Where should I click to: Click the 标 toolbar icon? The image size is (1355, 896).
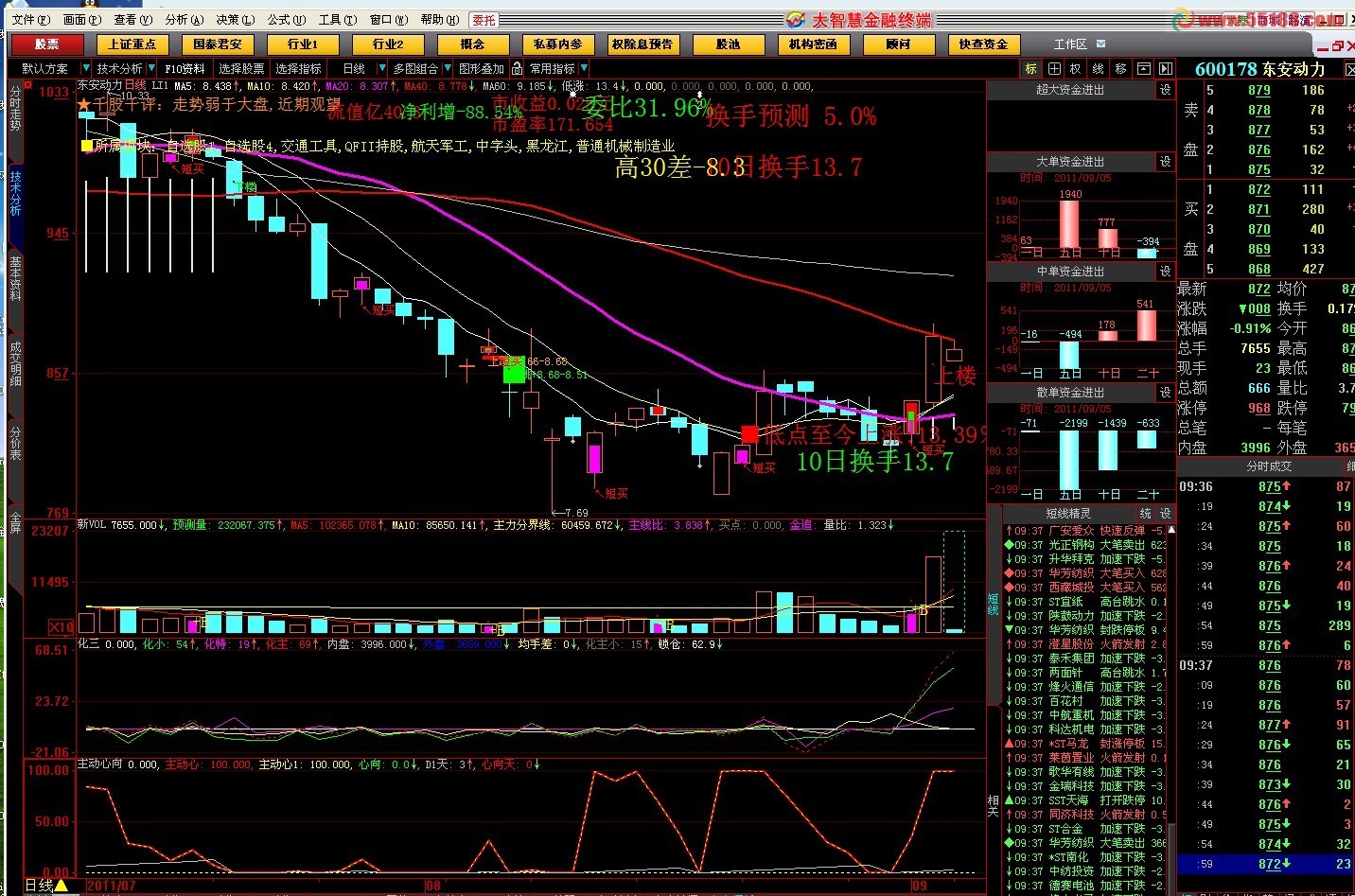(1031, 69)
